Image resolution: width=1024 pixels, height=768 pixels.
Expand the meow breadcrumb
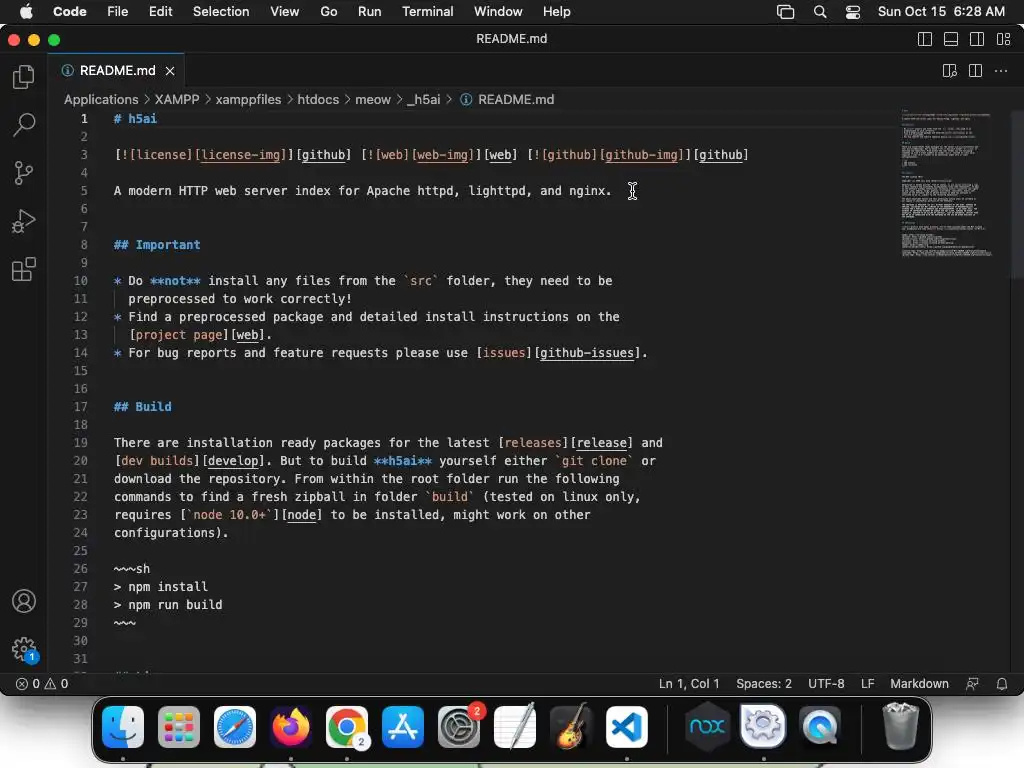[x=373, y=100]
